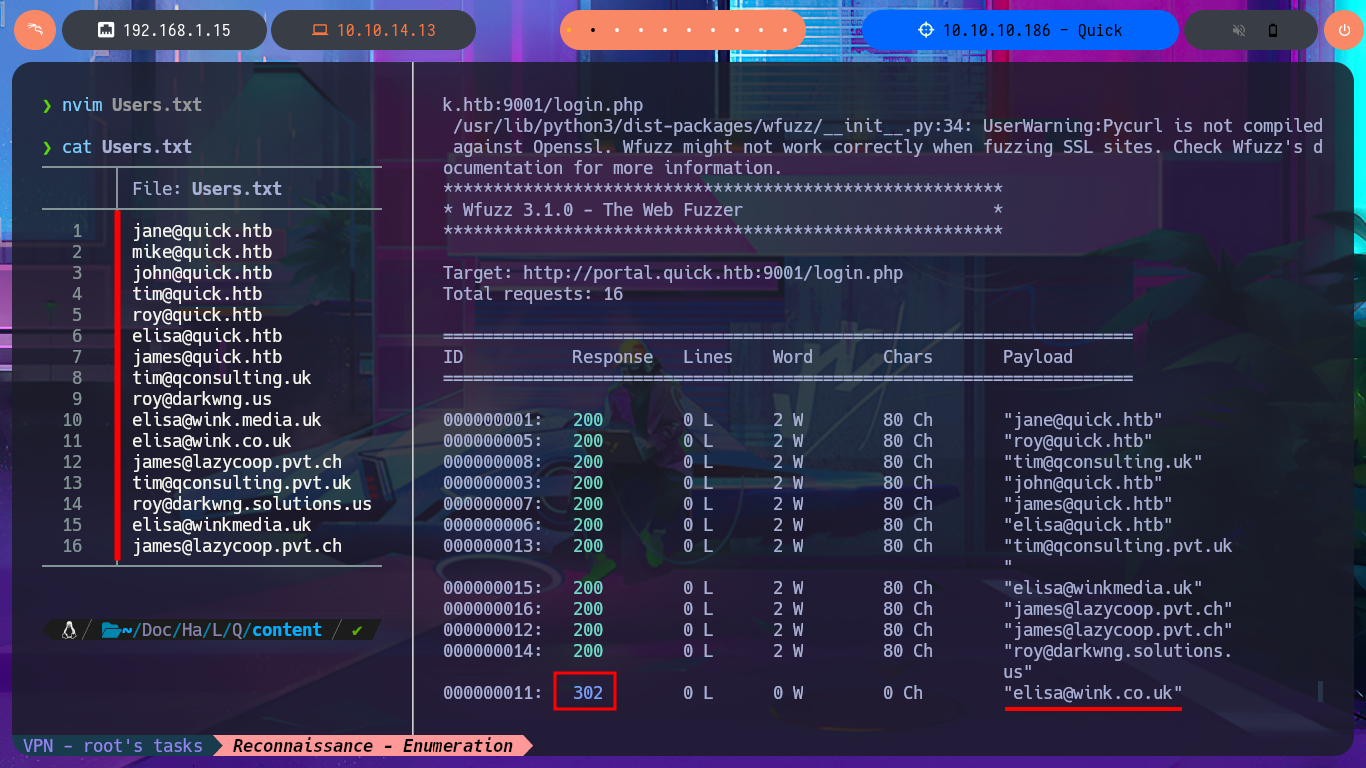Click the power button icon
Image resolution: width=1366 pixels, height=768 pixels.
pos(1343,30)
